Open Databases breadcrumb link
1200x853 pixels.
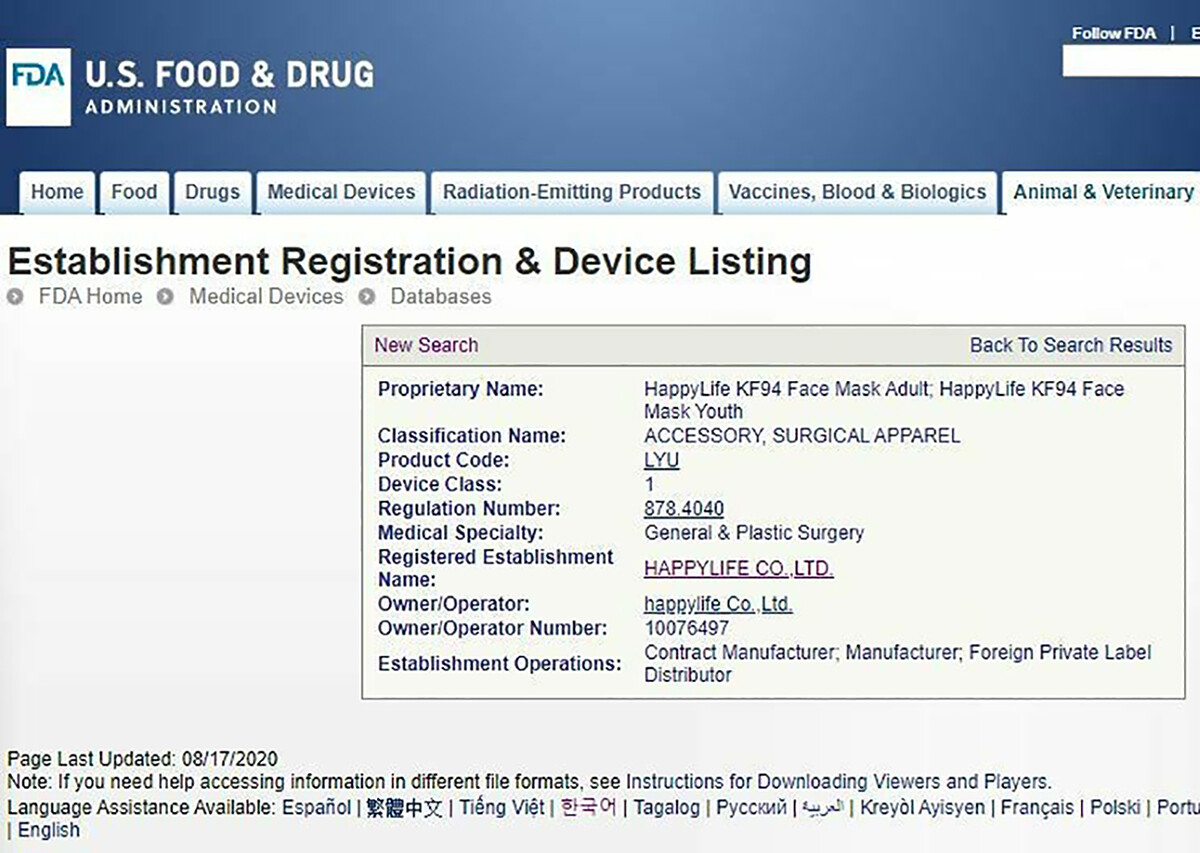(x=441, y=297)
